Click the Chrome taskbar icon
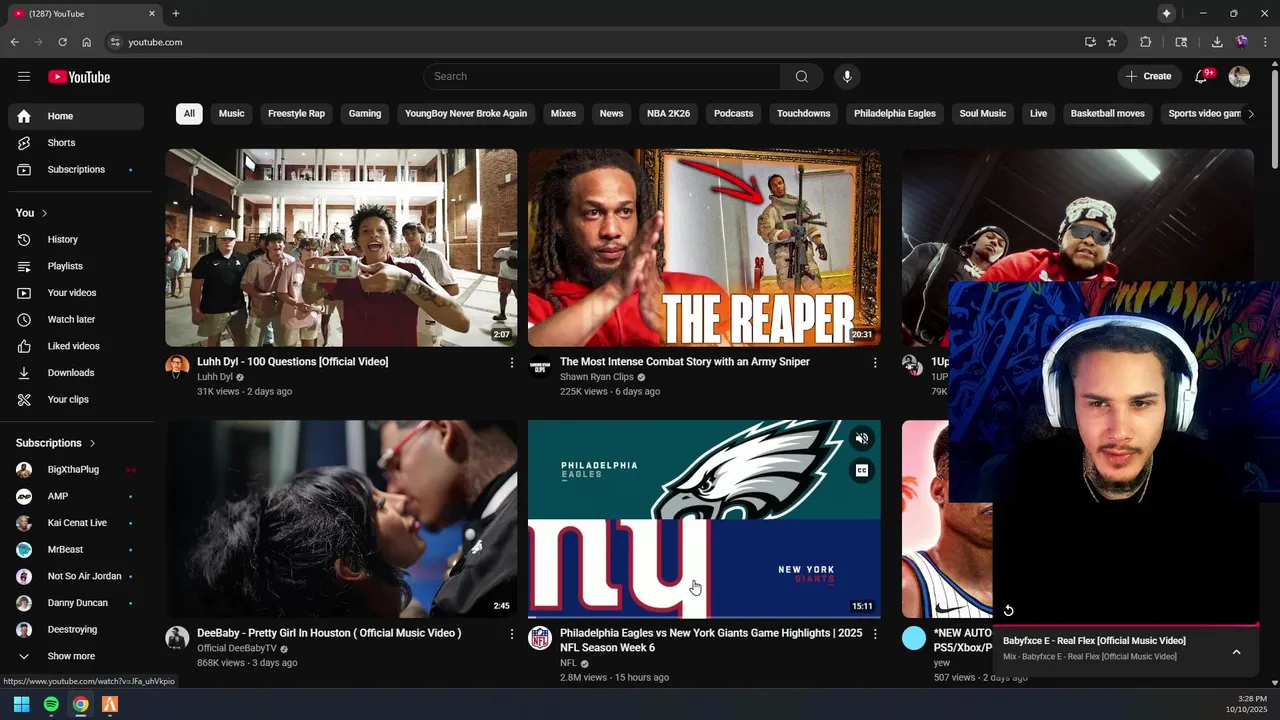The height and width of the screenshot is (720, 1280). tap(80, 704)
